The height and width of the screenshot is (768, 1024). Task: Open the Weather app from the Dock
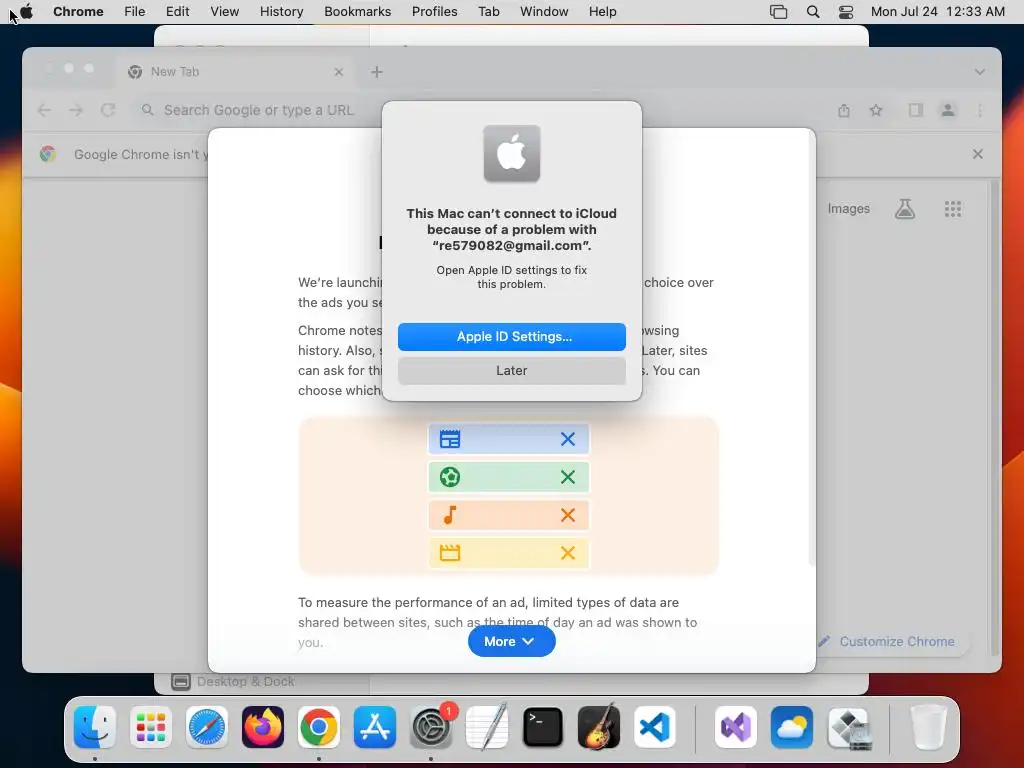click(792, 726)
